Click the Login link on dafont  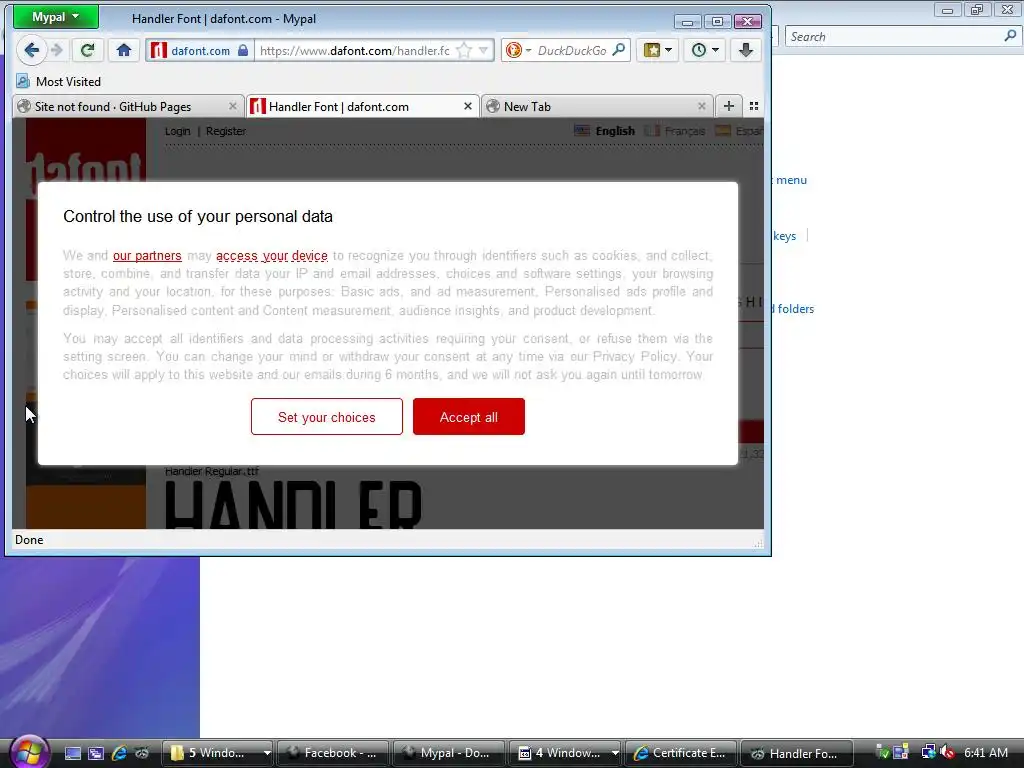coord(178,131)
